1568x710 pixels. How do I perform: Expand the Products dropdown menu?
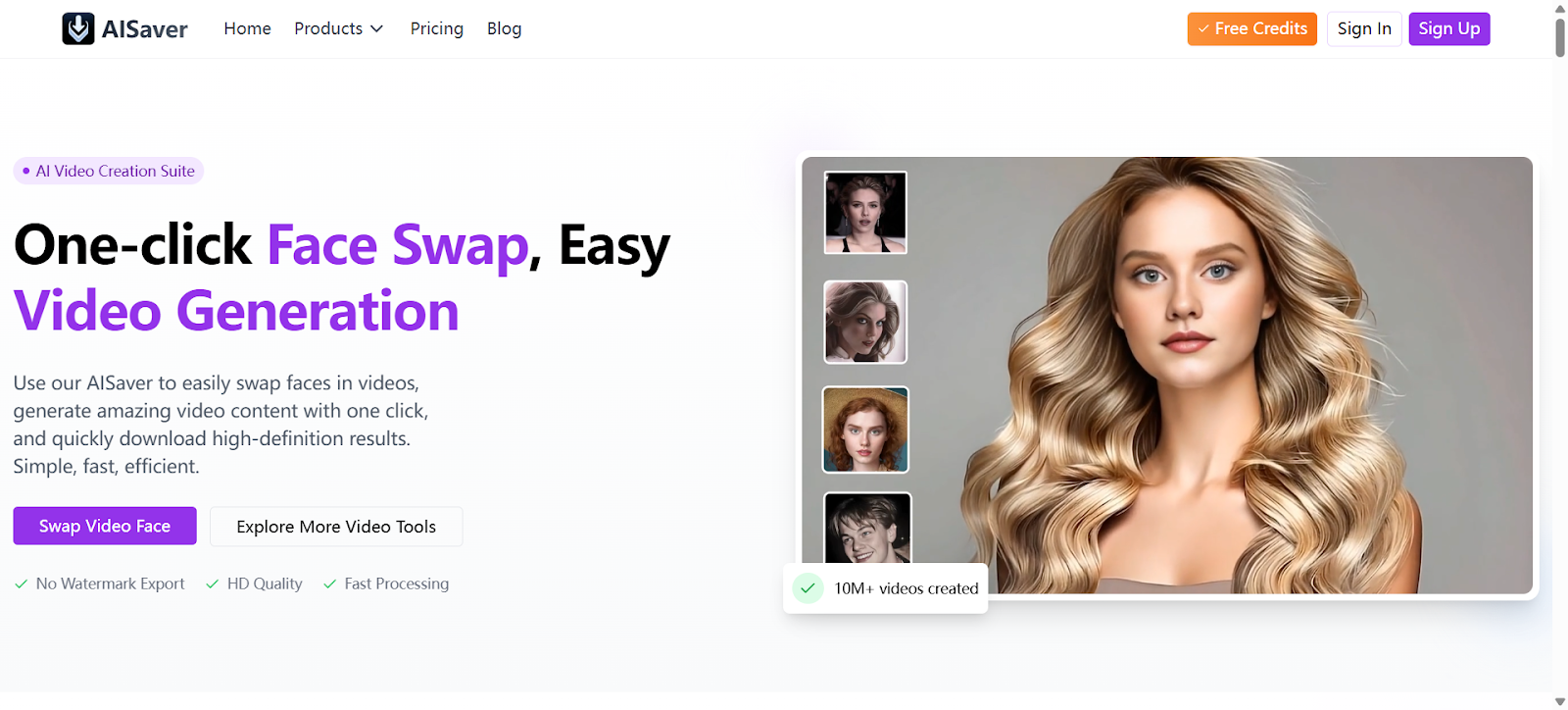(339, 29)
